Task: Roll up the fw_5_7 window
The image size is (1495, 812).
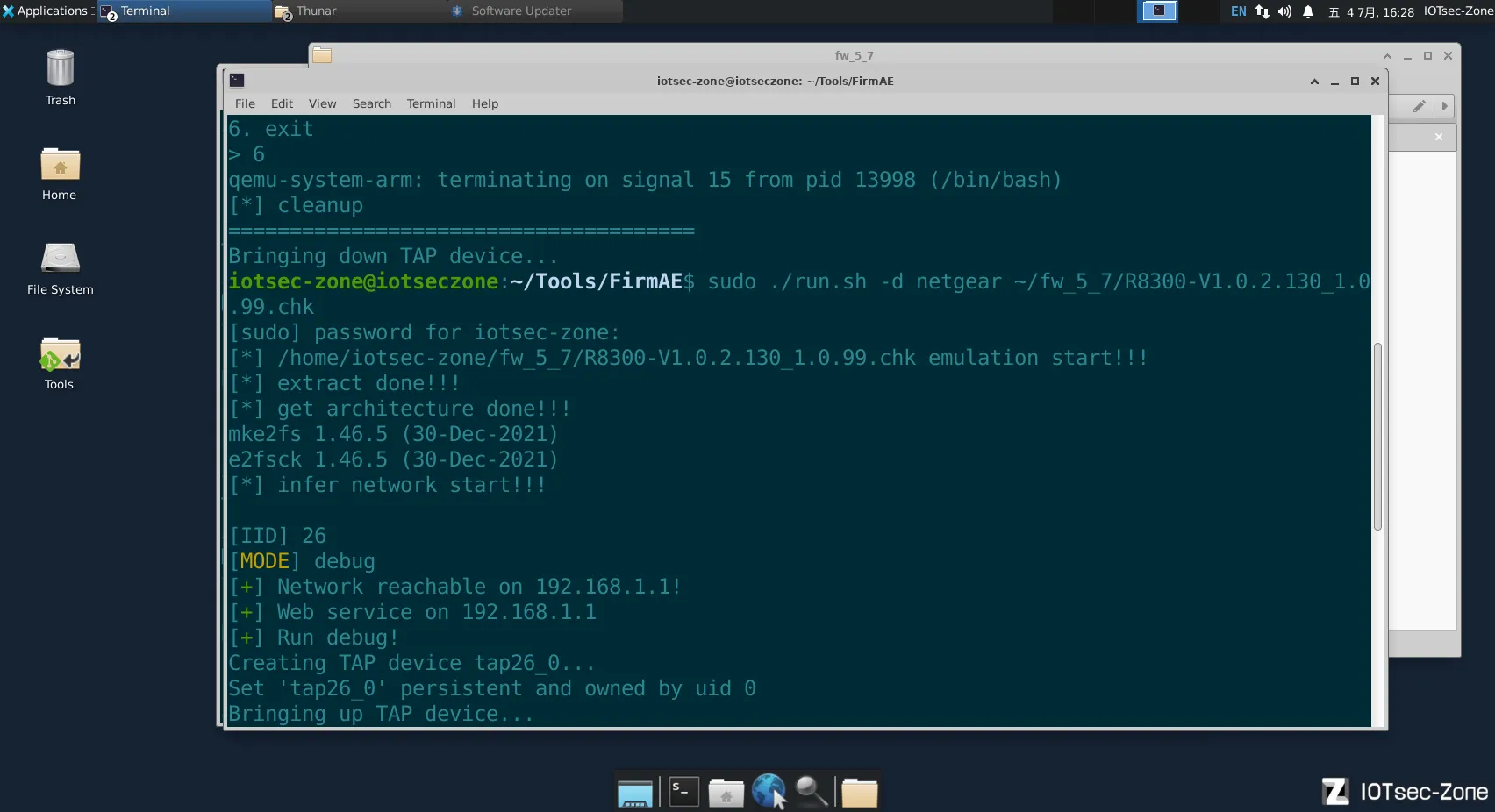Action: (x=1387, y=56)
